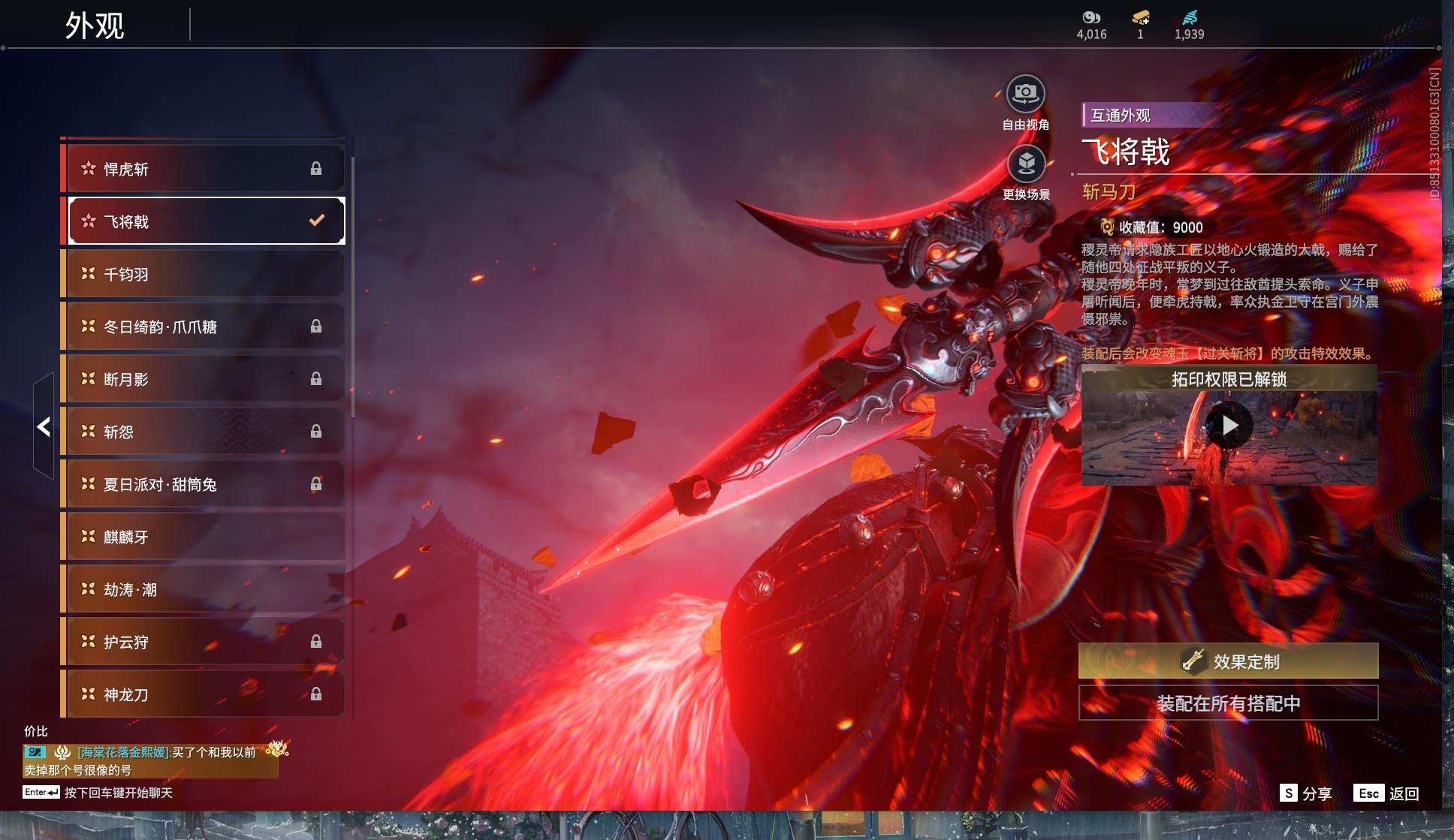The width and height of the screenshot is (1454, 840).
Task: Click the 4,016 currency amount
Action: point(1091,35)
